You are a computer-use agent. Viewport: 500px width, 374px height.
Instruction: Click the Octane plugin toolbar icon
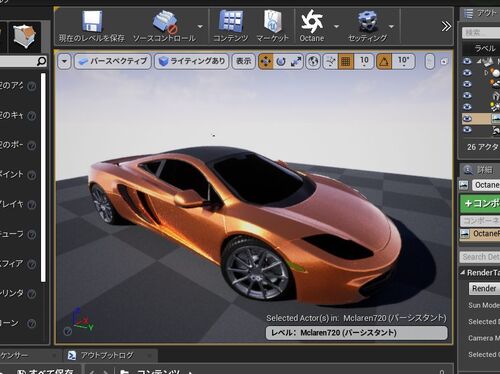tap(312, 21)
